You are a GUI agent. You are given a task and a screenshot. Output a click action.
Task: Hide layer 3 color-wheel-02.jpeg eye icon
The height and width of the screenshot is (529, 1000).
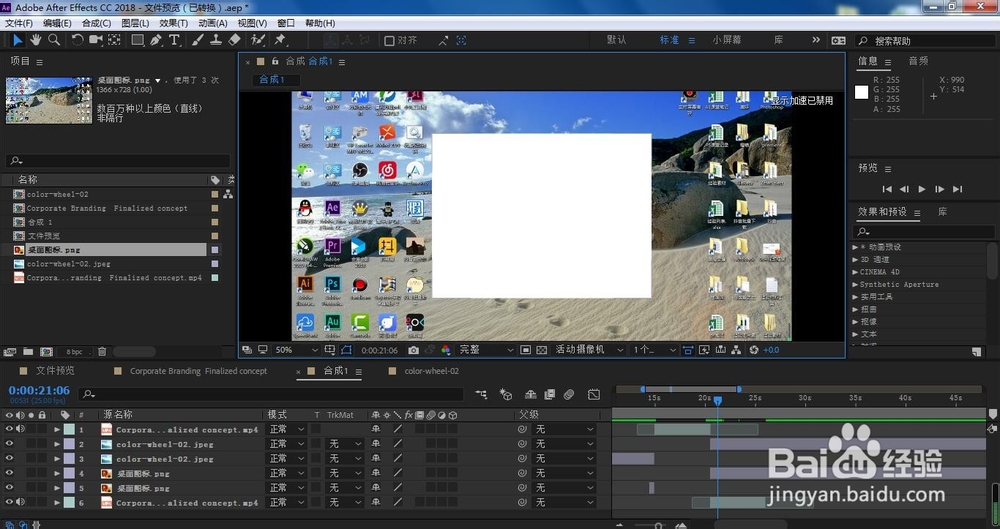[x=9, y=459]
